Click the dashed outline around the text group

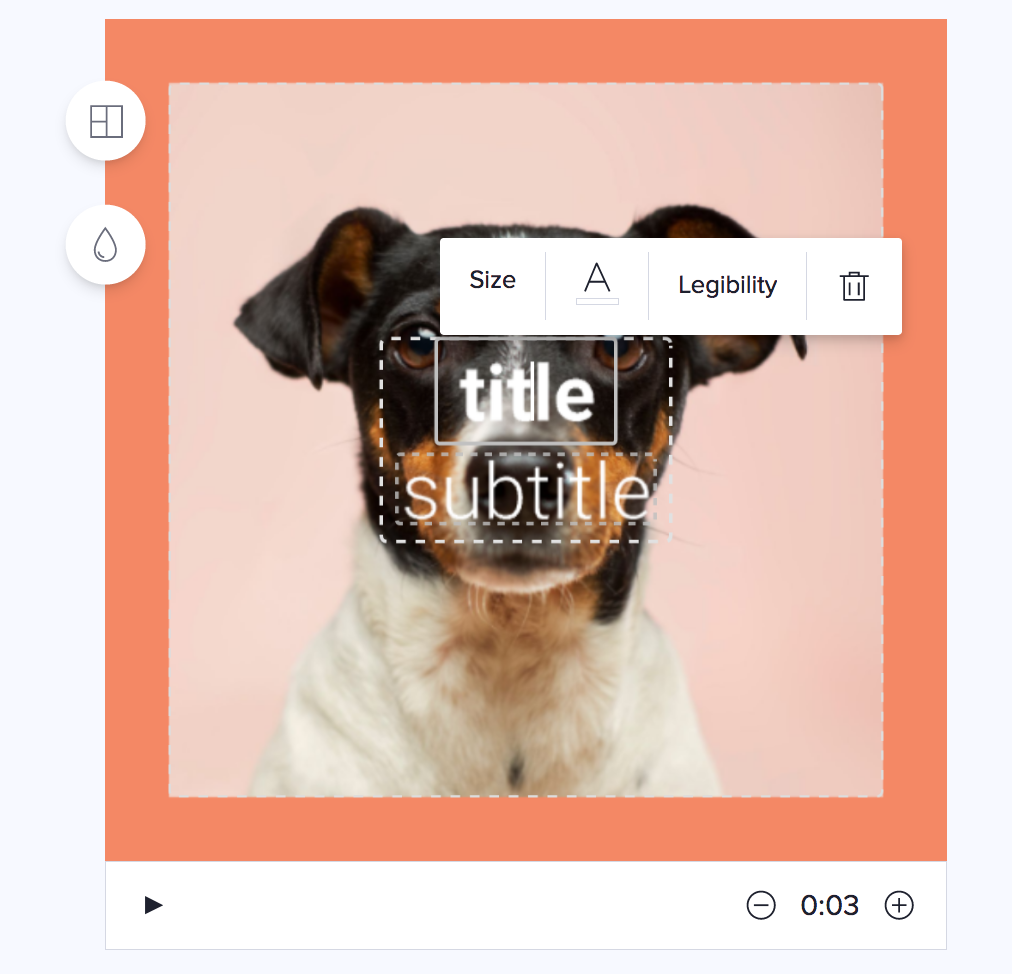381,439
